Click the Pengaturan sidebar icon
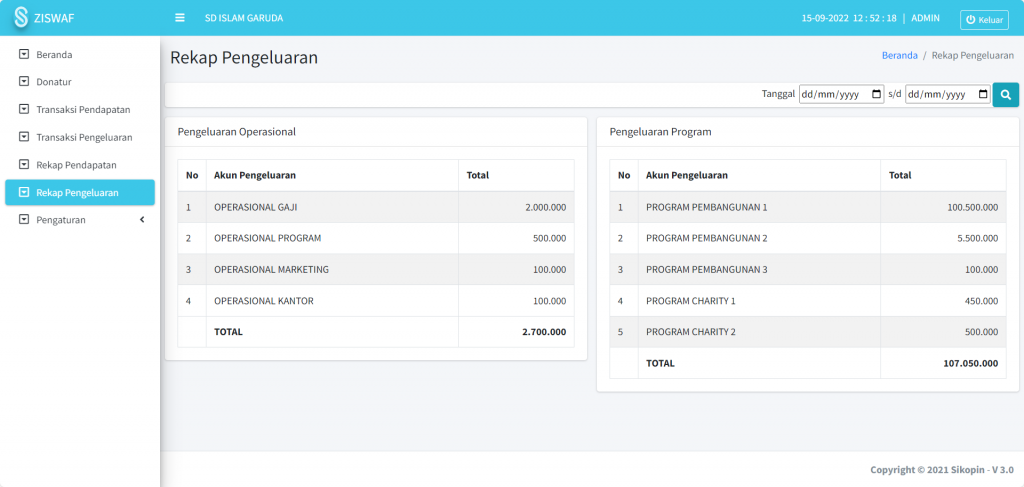 point(24,220)
